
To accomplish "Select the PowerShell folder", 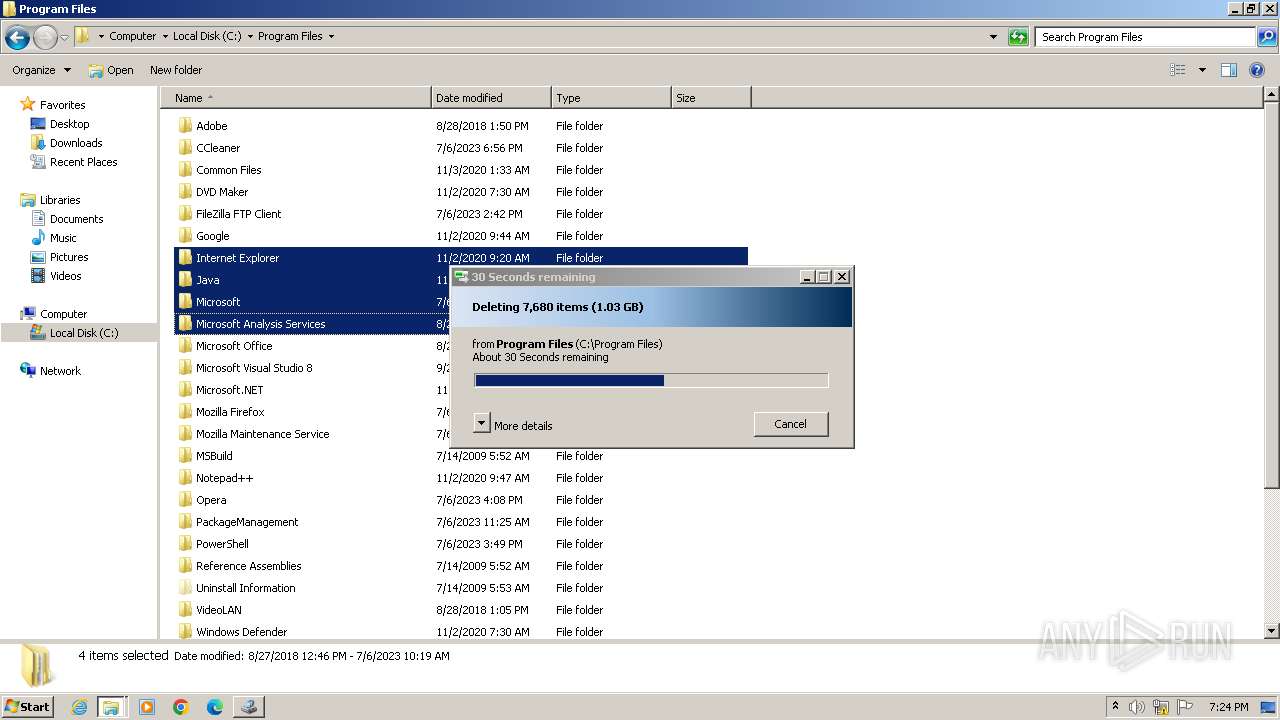I will (x=222, y=544).
